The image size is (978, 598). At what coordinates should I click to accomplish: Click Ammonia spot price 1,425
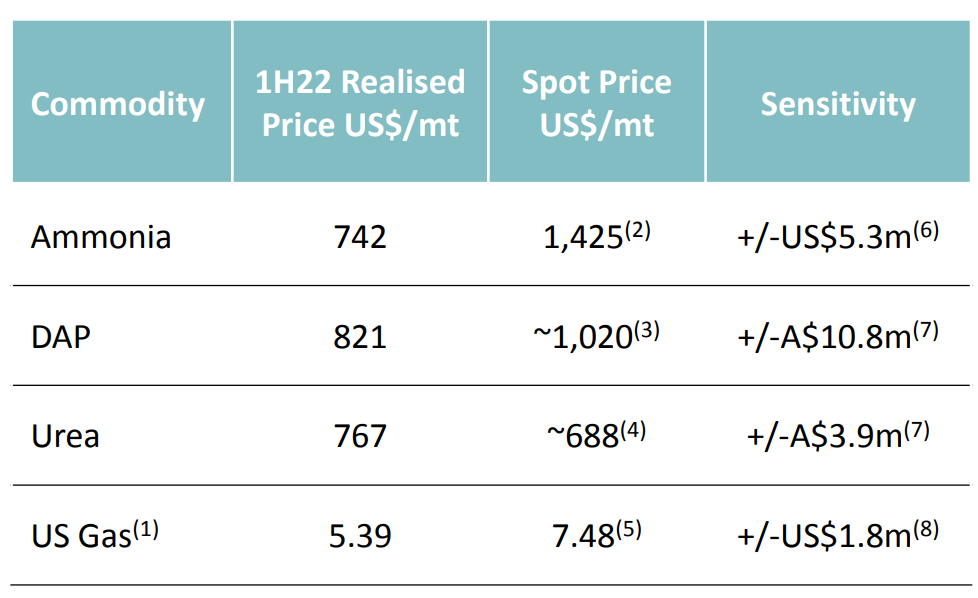click(596, 236)
